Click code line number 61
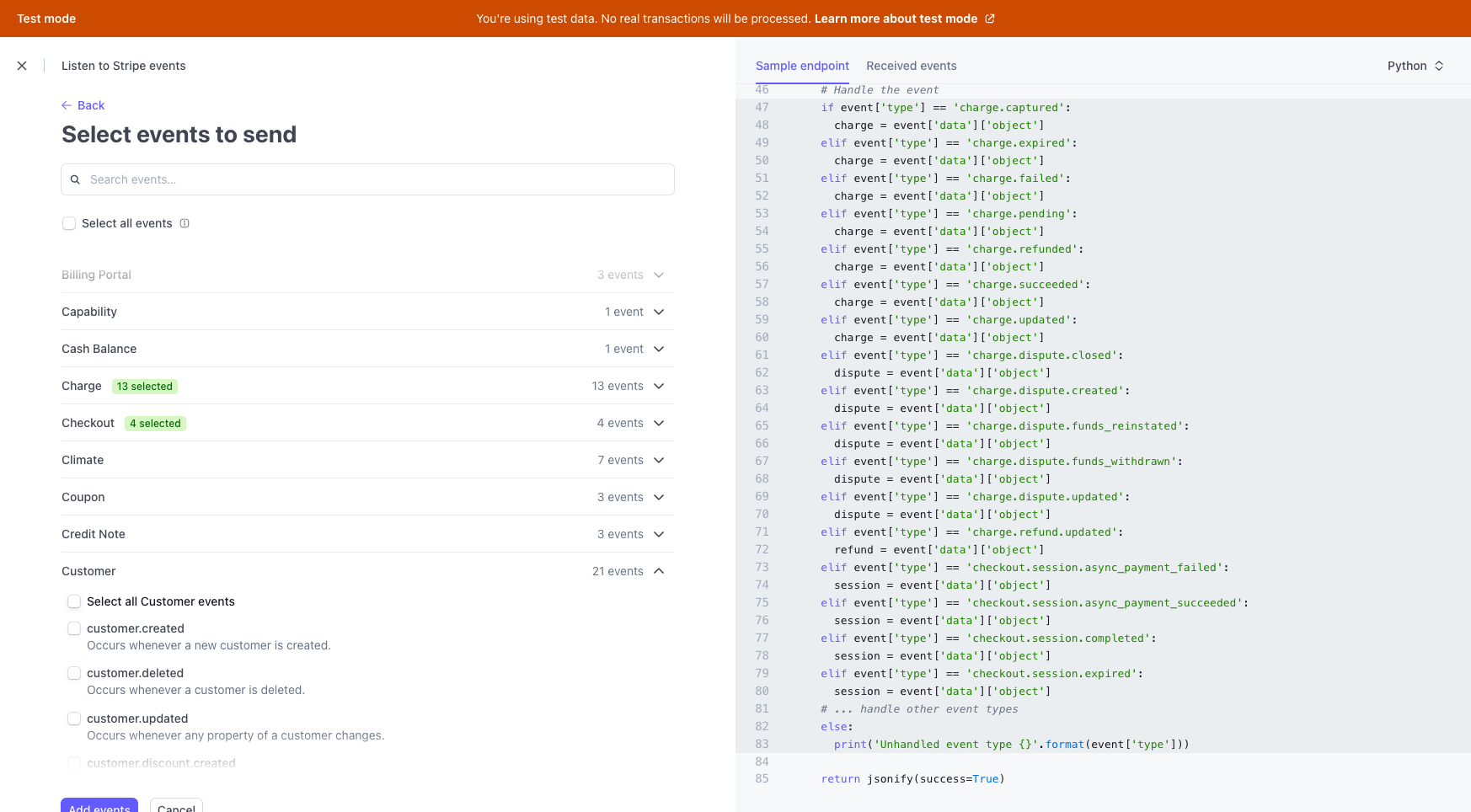Screen dimensions: 1471x812 762,355
